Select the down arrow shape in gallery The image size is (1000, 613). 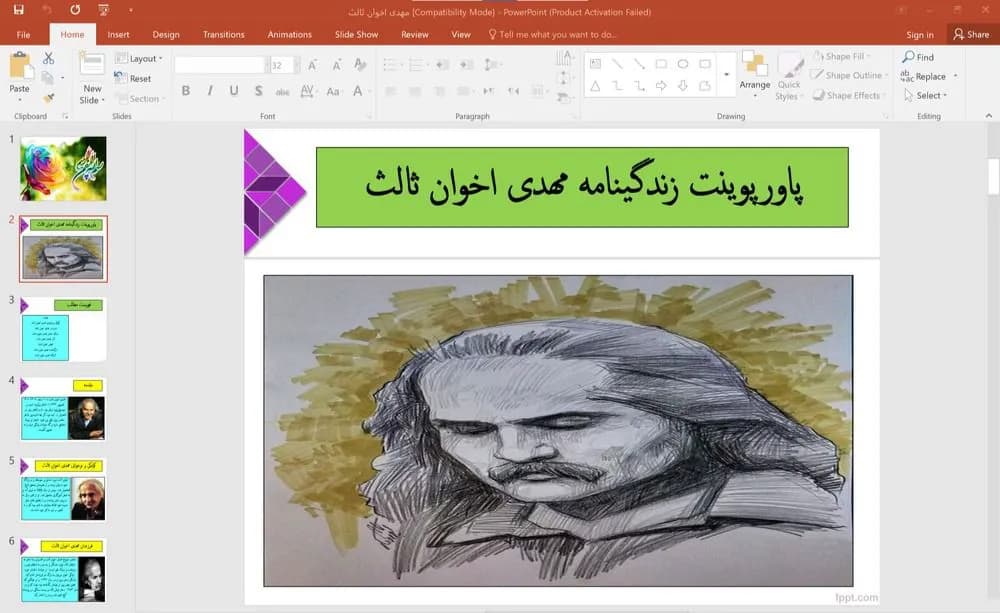[x=683, y=85]
